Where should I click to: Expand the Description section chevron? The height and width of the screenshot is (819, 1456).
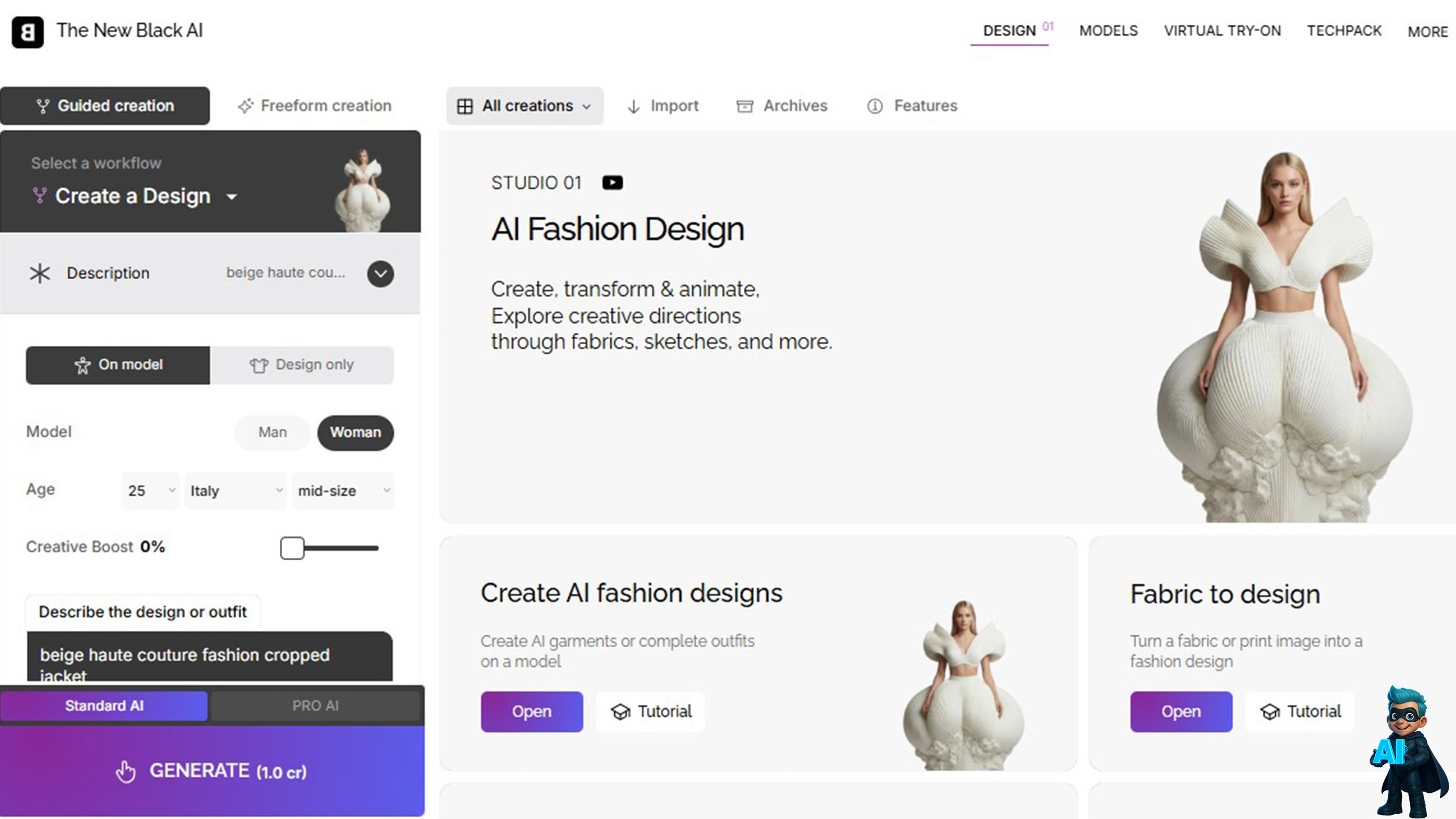tap(380, 274)
